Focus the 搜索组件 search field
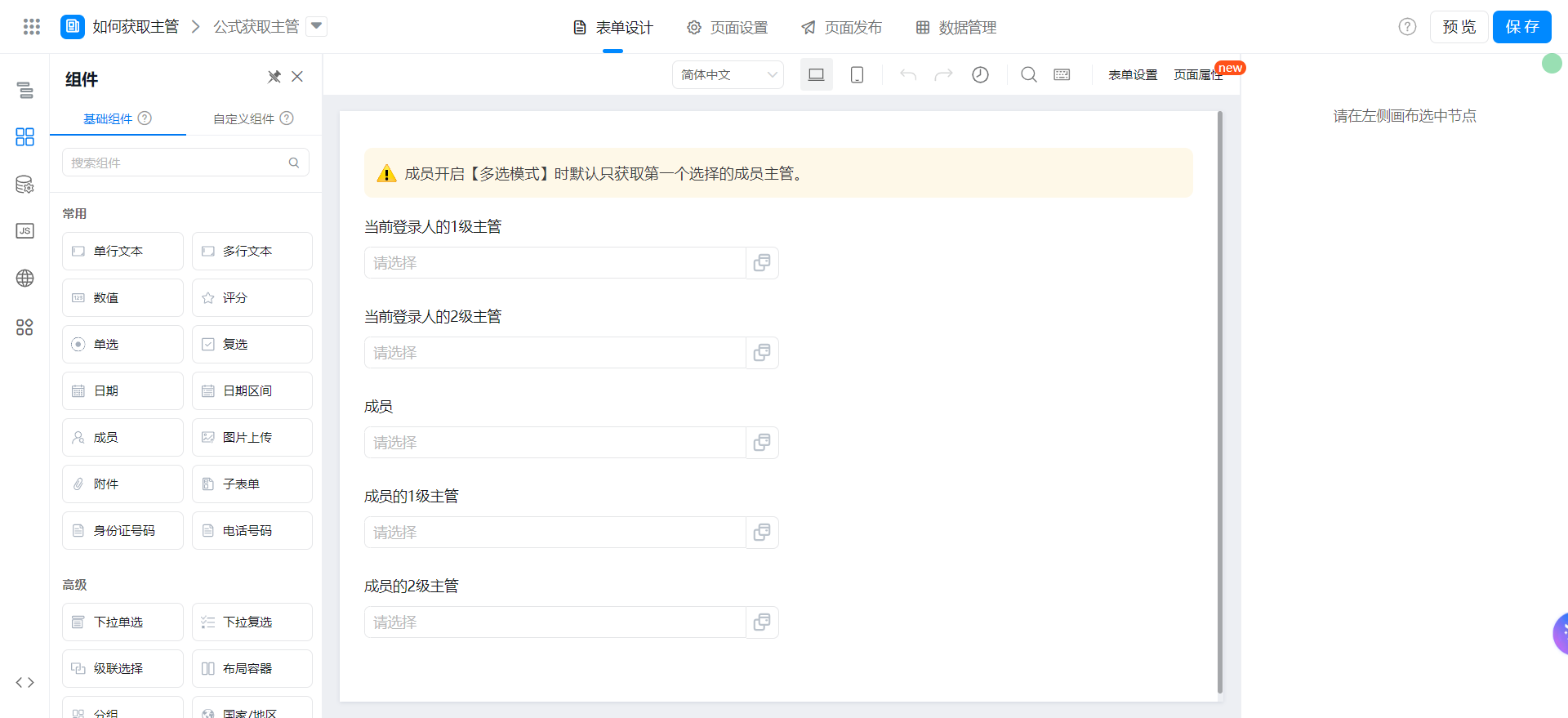 coord(185,163)
